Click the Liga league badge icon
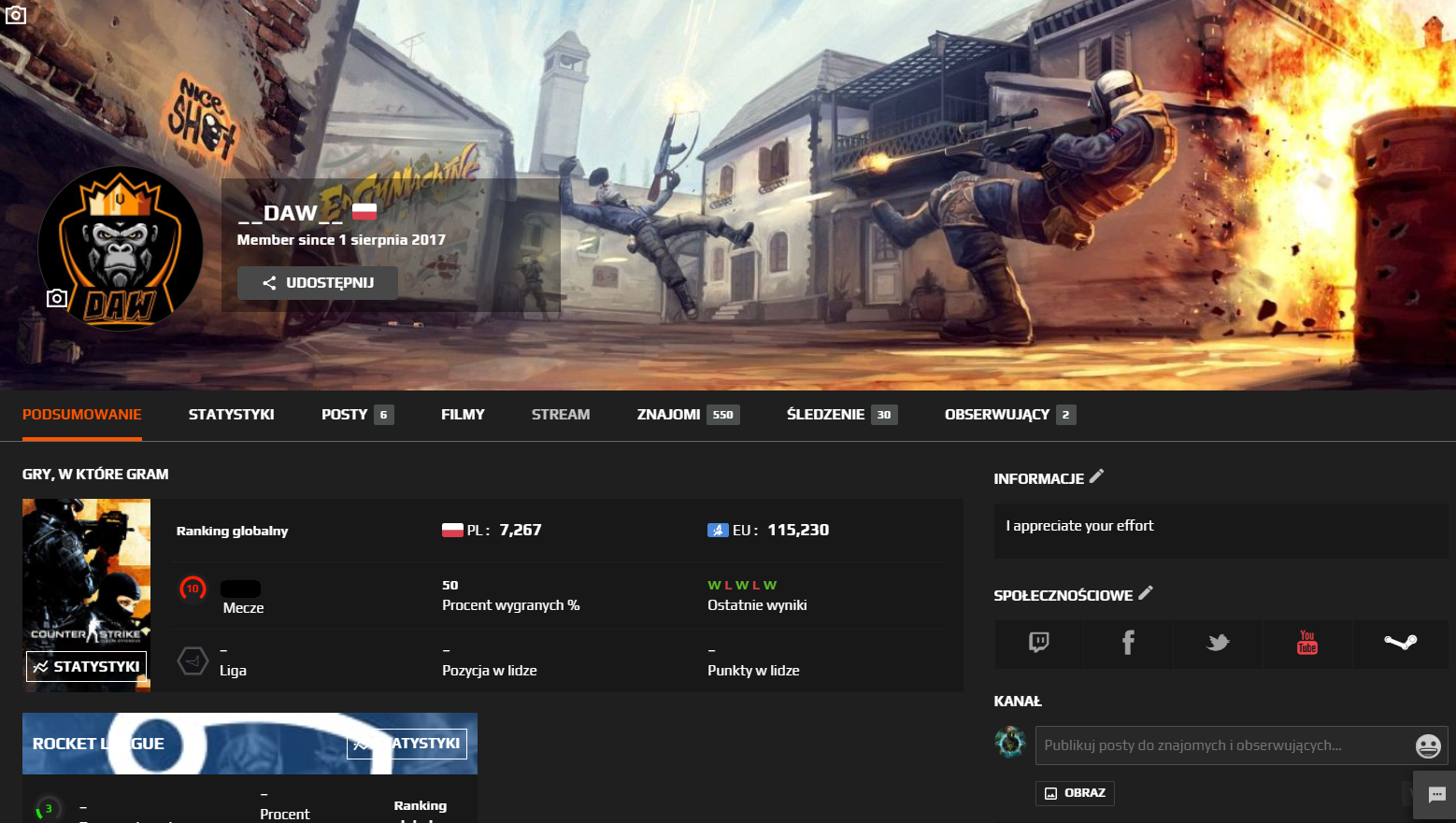Image resolution: width=1456 pixels, height=823 pixels. 193,661
